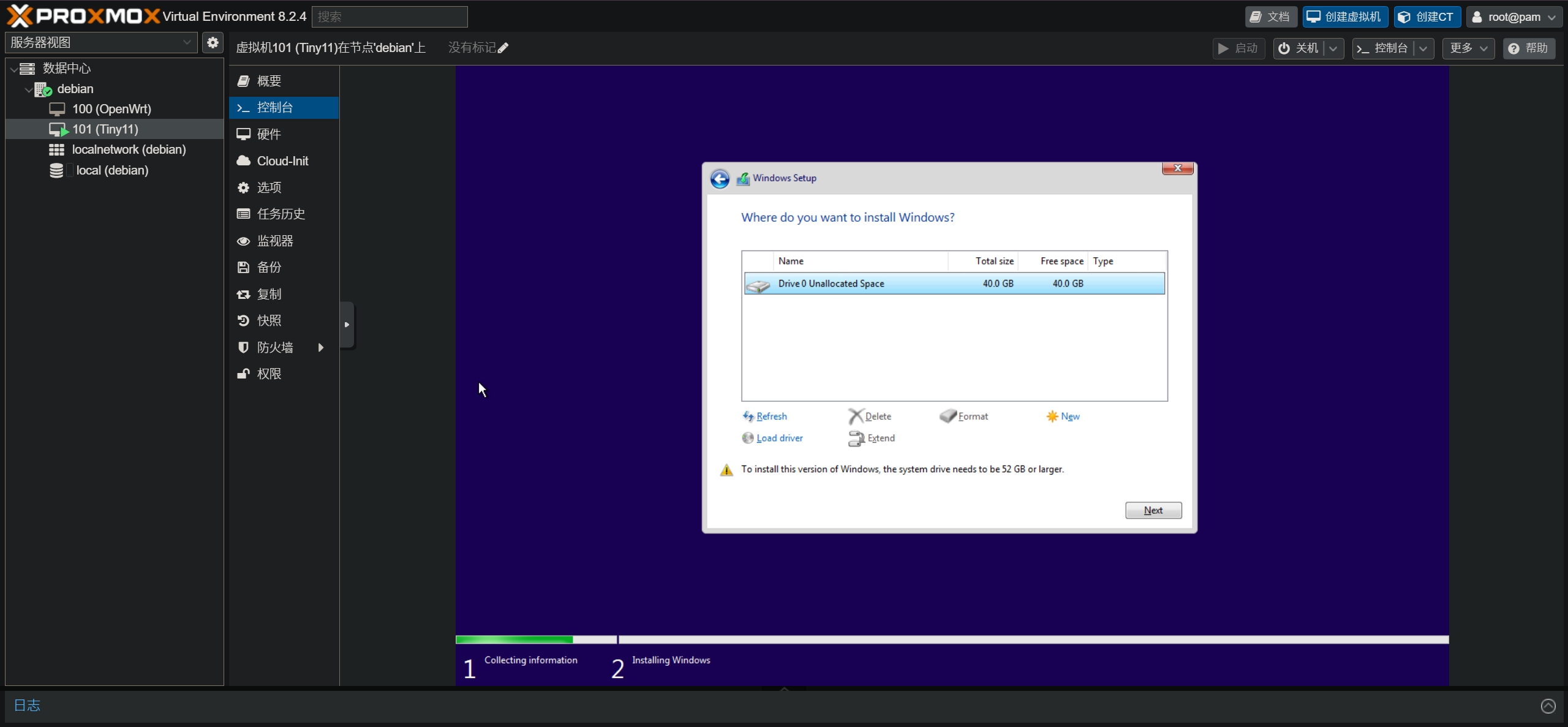Screen dimensions: 1568x727
Task: Open the 复制 replication tab
Action: [284, 294]
